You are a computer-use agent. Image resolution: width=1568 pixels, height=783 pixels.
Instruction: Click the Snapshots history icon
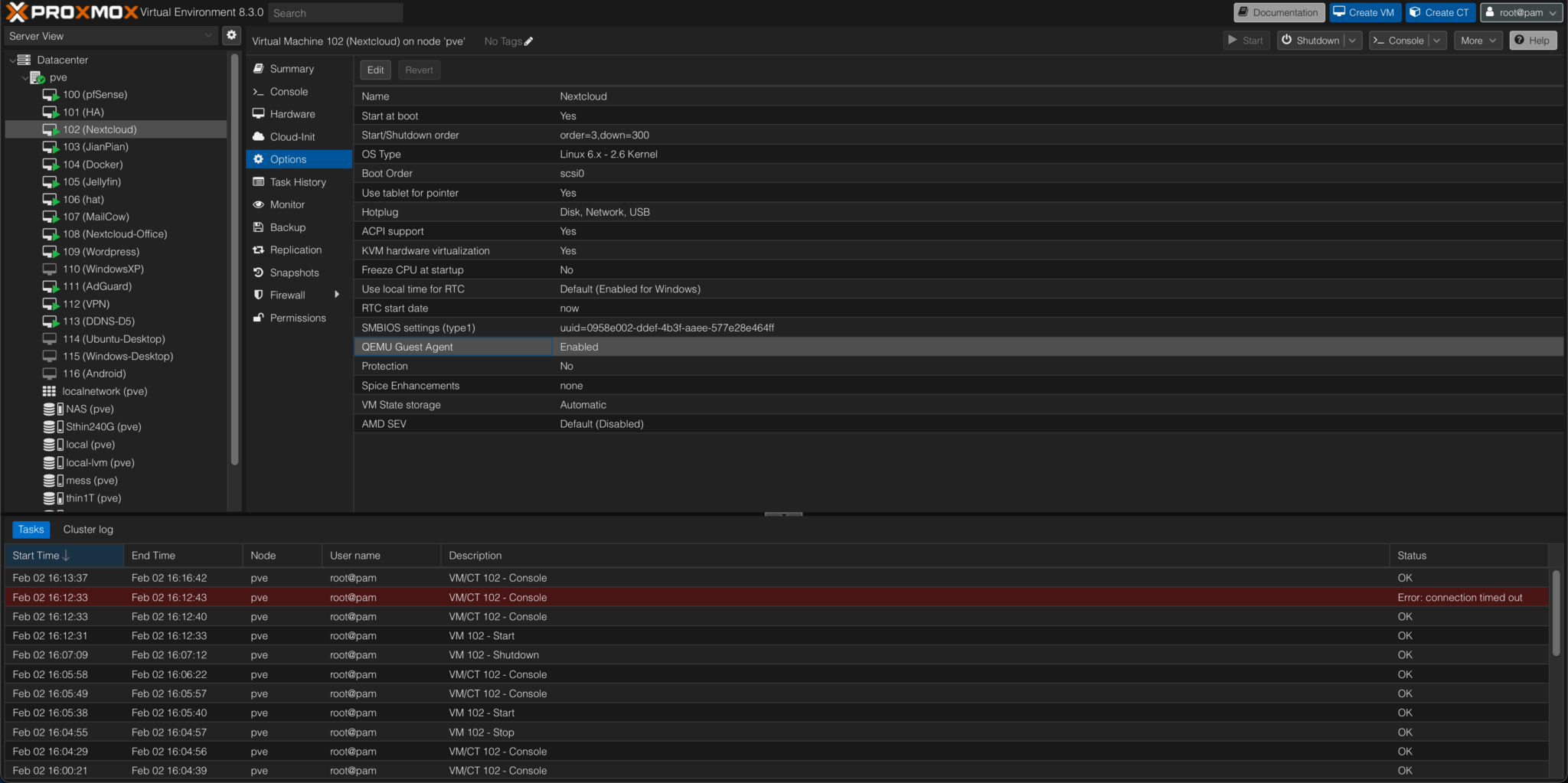[259, 272]
